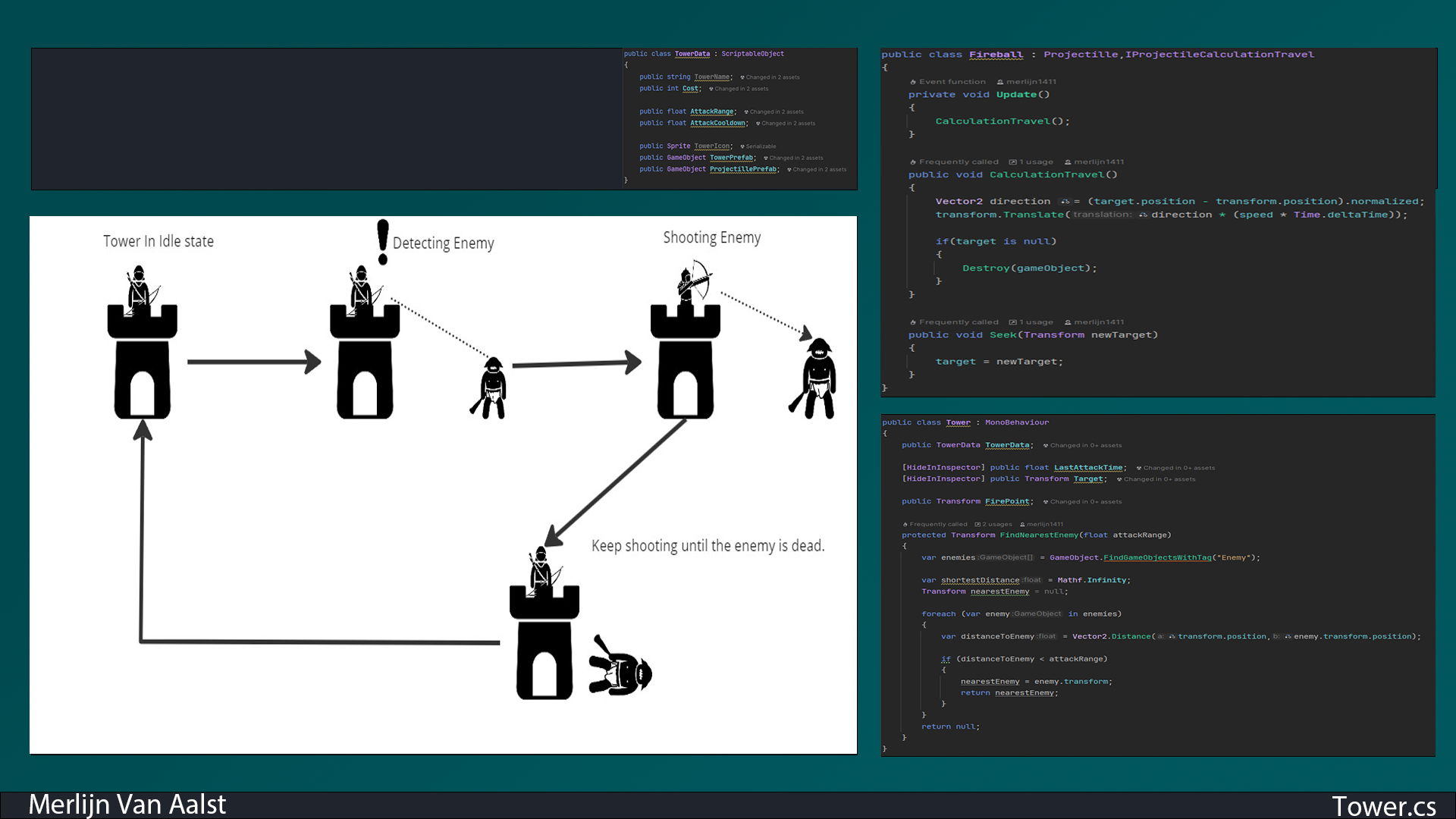Image resolution: width=1456 pixels, height=819 pixels.
Task: Select the archer drawing a bow on the tower
Action: tap(692, 282)
